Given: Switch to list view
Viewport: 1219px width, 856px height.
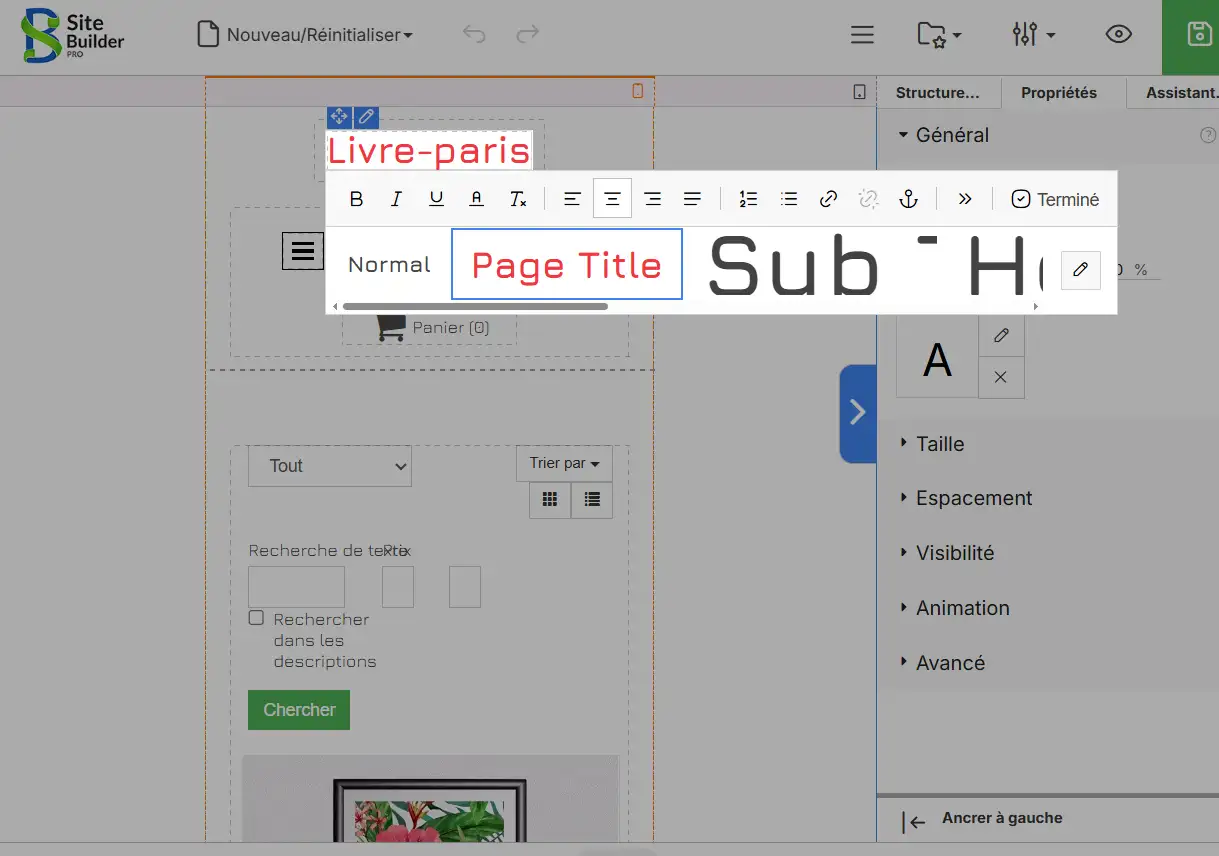Looking at the screenshot, I should 592,499.
